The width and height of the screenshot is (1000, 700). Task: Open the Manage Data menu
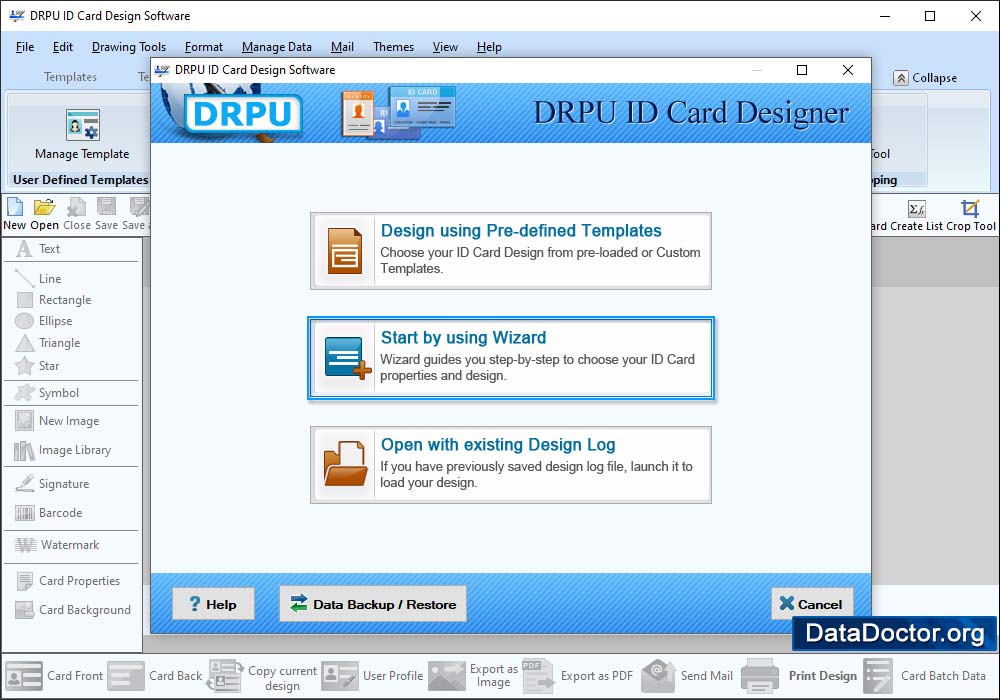point(277,47)
